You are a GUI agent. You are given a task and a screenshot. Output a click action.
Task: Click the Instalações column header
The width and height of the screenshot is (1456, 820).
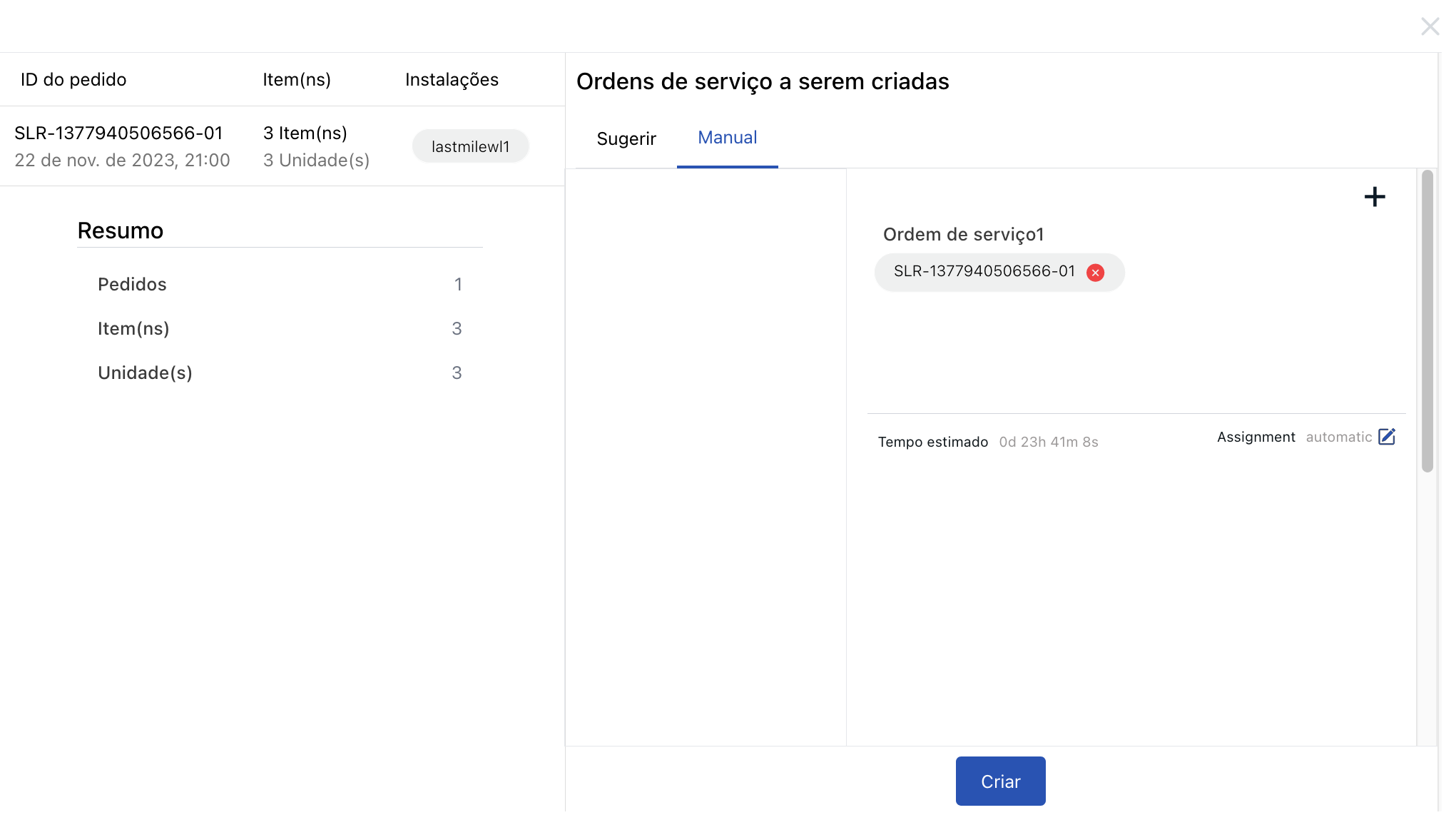[452, 79]
